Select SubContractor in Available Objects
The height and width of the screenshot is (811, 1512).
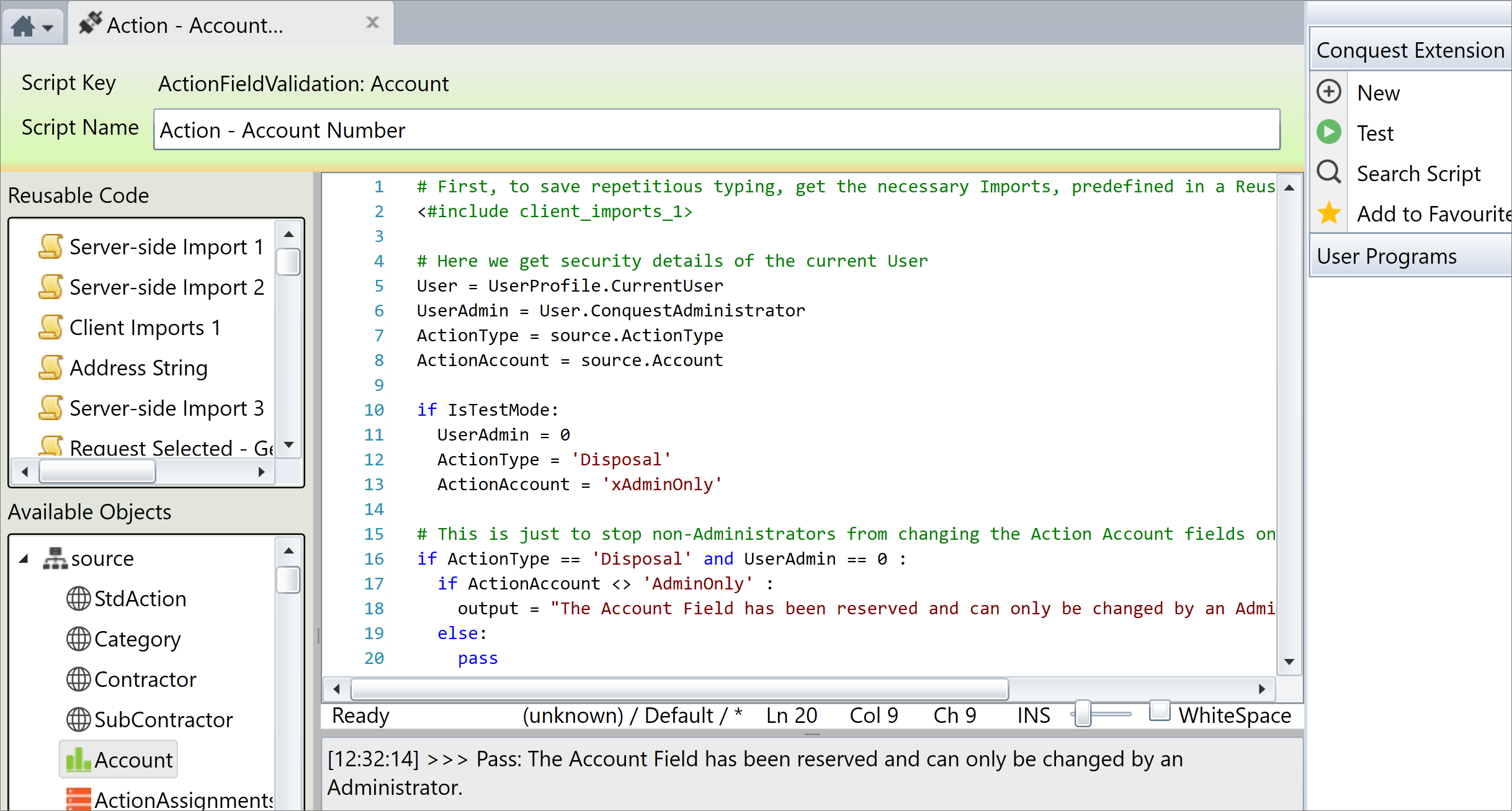[x=163, y=720]
